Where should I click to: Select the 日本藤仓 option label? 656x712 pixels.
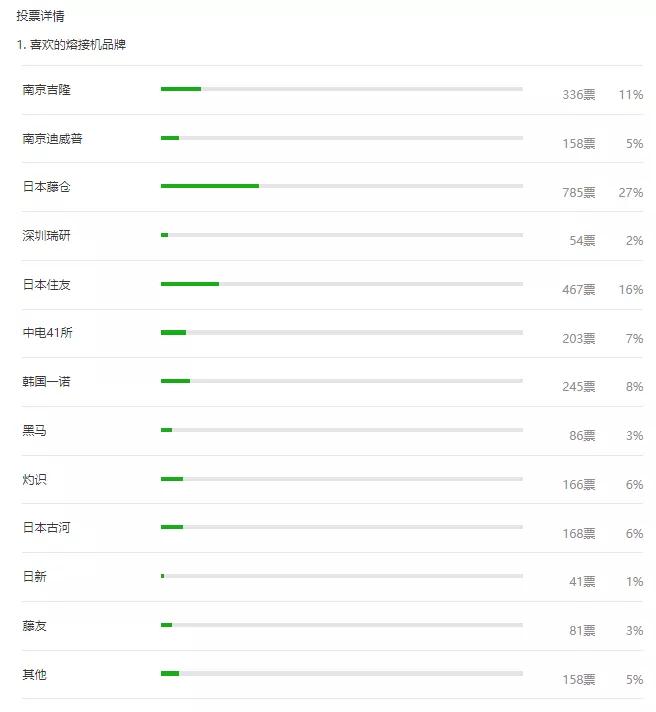(47, 187)
